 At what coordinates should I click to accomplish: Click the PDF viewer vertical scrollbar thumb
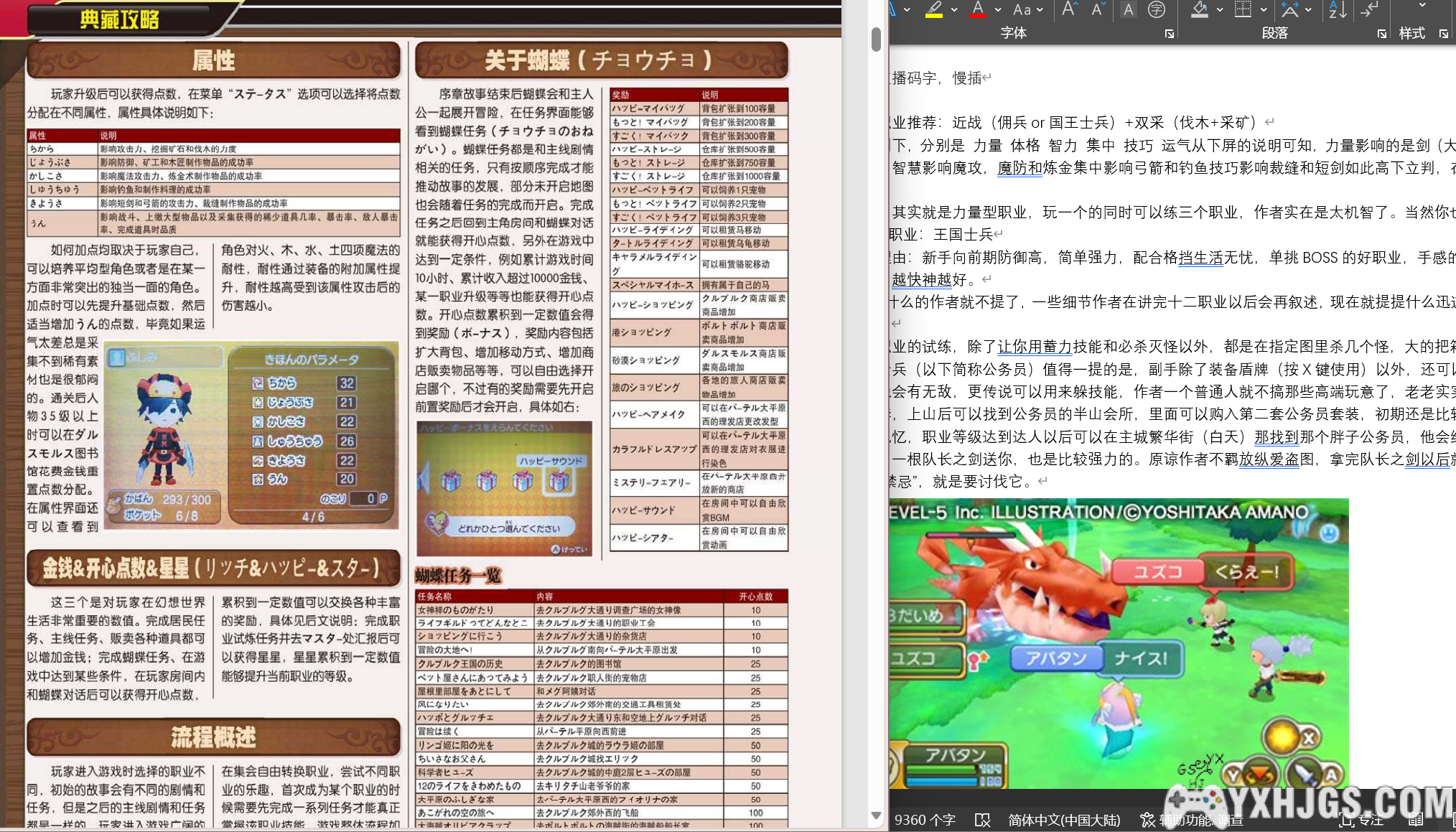tap(876, 39)
